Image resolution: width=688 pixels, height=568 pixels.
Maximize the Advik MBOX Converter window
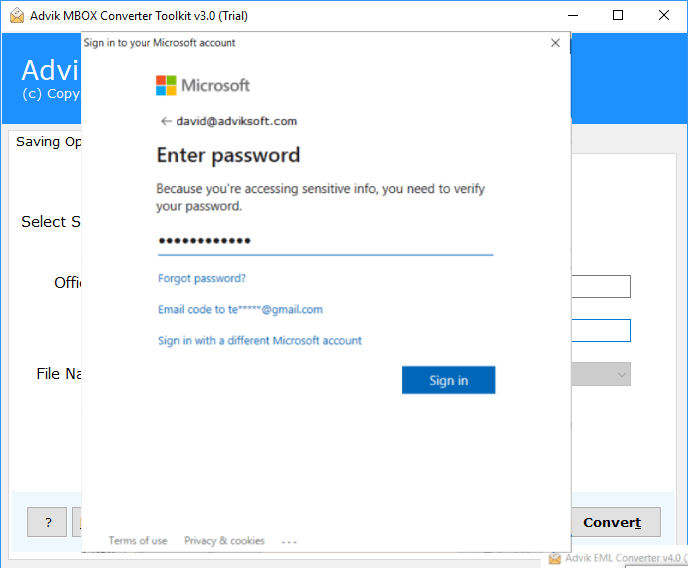pos(618,15)
